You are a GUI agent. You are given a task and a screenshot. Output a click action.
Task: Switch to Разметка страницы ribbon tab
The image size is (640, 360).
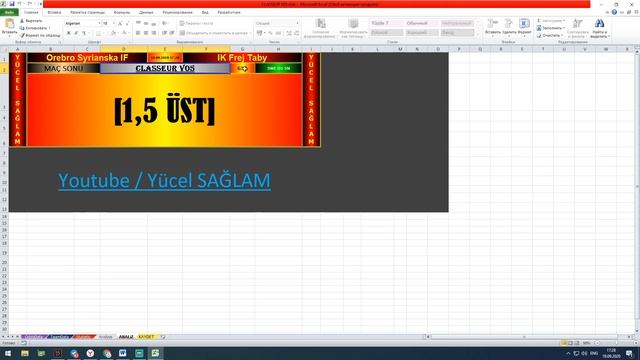pos(87,12)
